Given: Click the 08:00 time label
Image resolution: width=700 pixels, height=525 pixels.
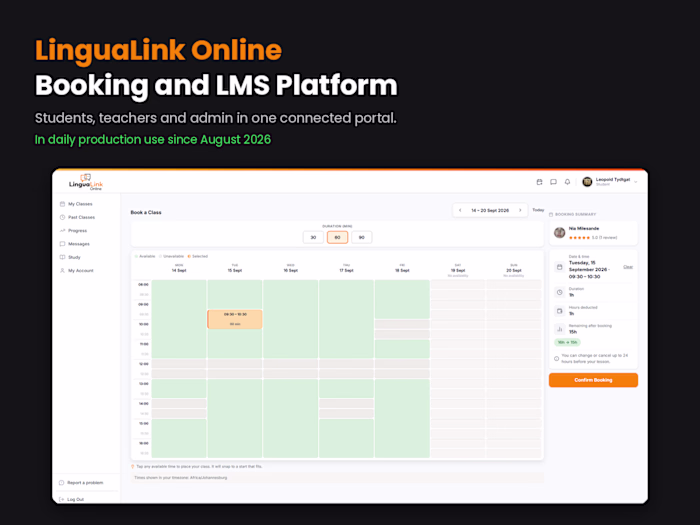Looking at the screenshot, I should click(x=143, y=284).
